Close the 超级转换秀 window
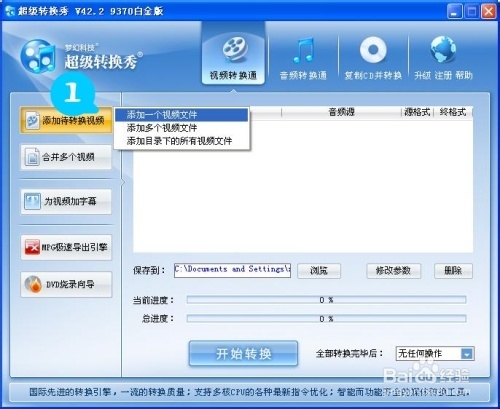Viewport: 500px width, 409px height. (x=489, y=12)
